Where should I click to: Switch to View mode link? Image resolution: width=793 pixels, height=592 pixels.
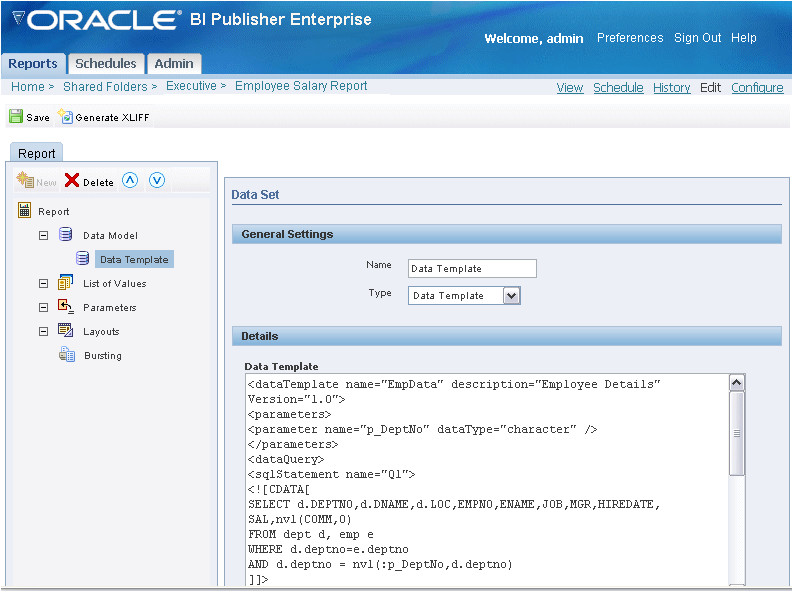(570, 88)
